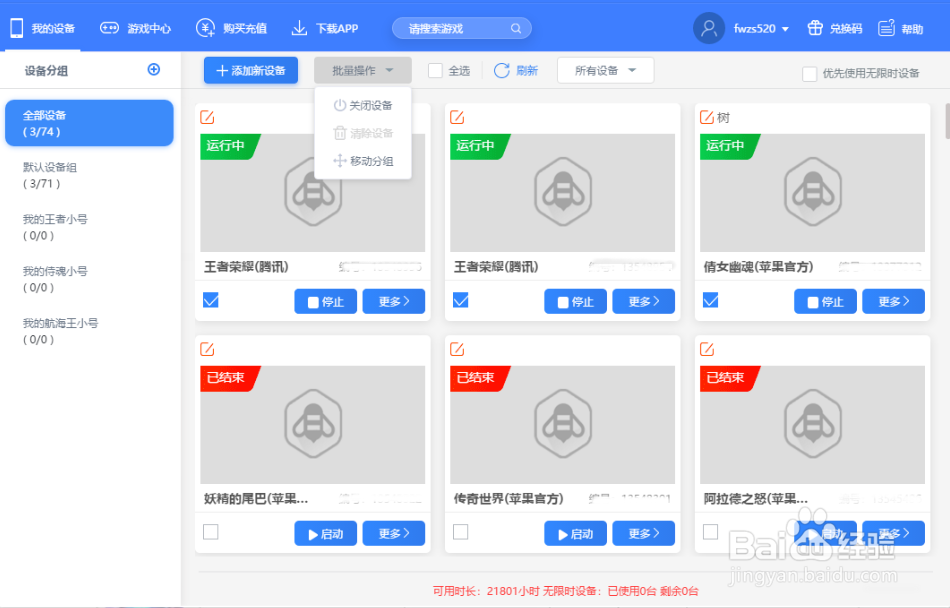Open the 所有设备 filter dropdown
Screen dimensions: 950x608
[x=605, y=70]
